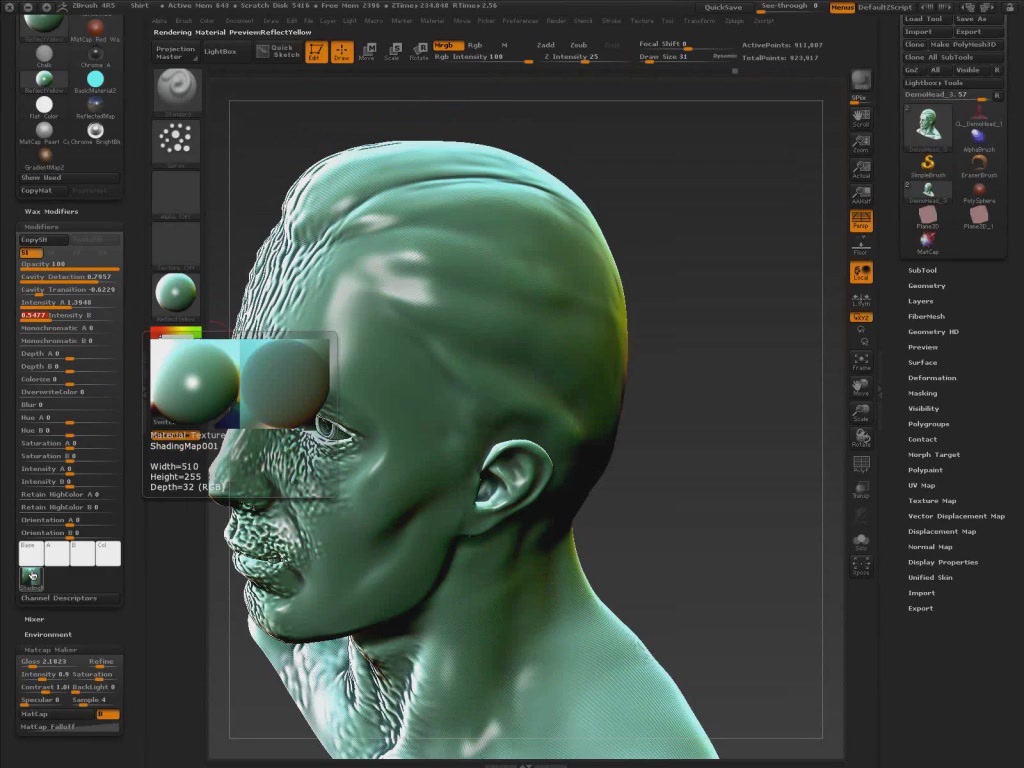
Task: Select the PolySphere tool
Action: [x=978, y=192]
